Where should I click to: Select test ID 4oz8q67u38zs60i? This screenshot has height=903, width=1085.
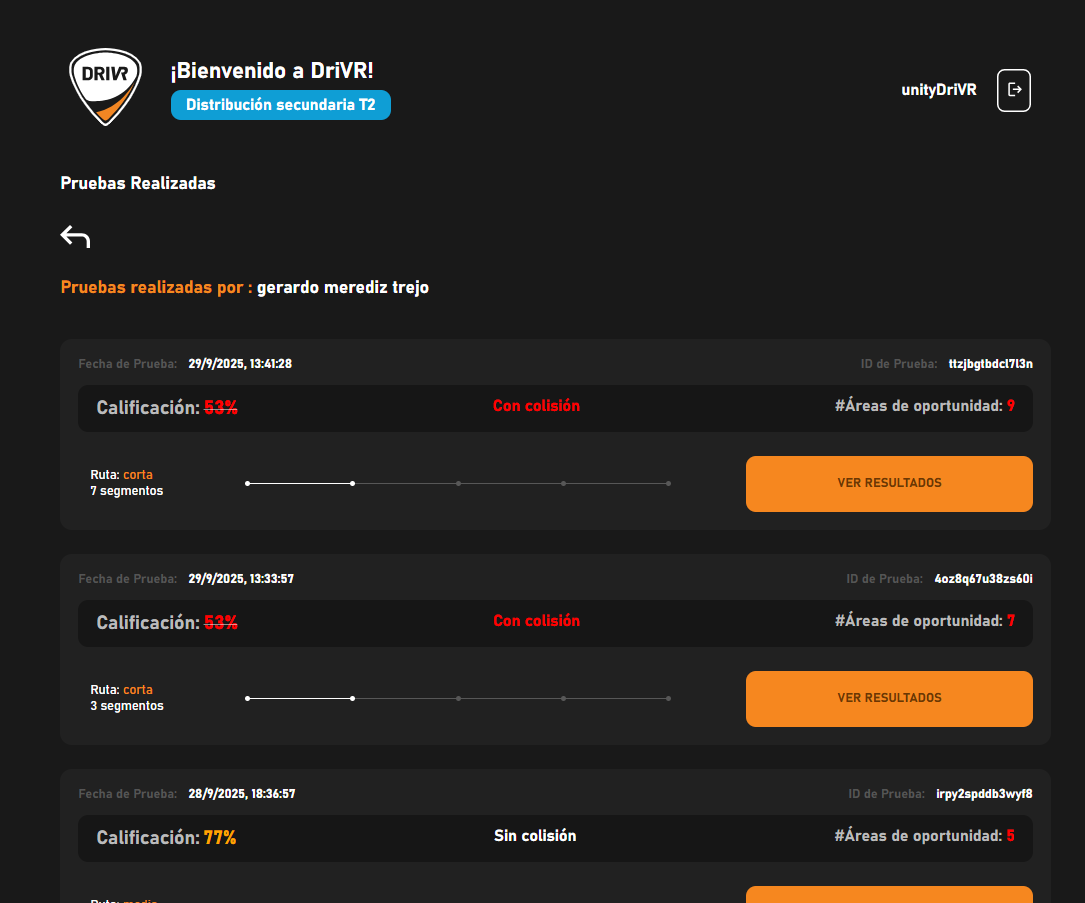[x=983, y=579]
